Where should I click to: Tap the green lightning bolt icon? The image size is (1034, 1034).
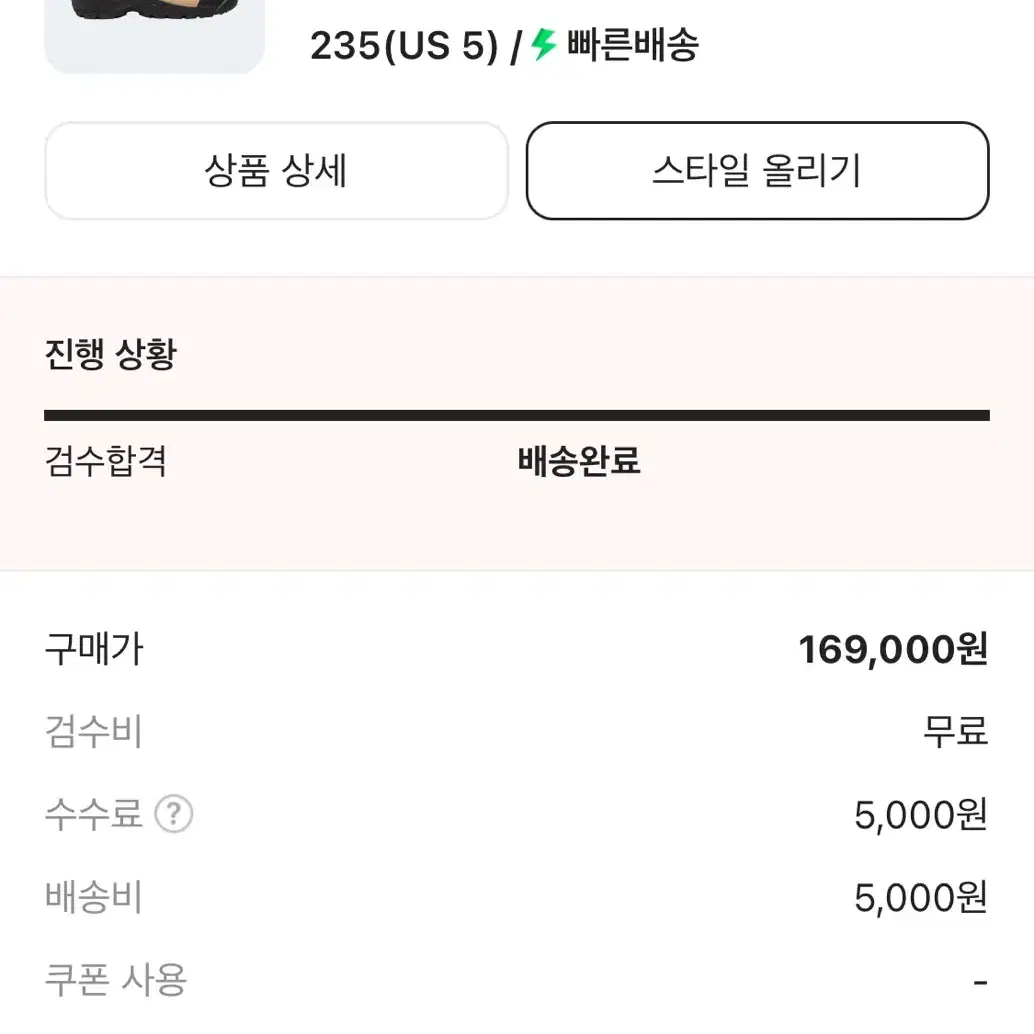[x=544, y=44]
